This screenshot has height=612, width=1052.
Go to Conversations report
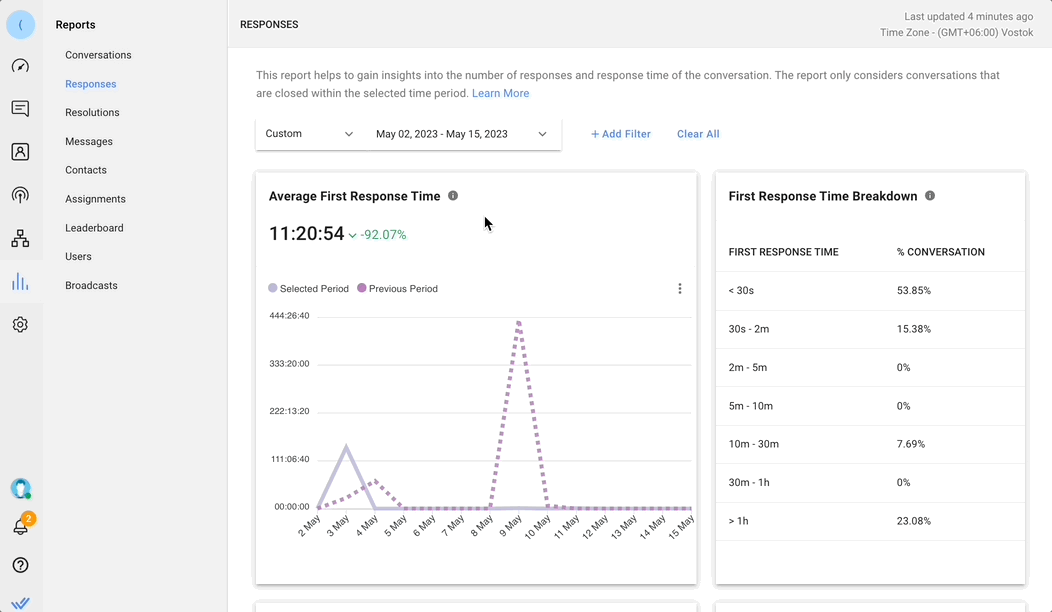98,55
